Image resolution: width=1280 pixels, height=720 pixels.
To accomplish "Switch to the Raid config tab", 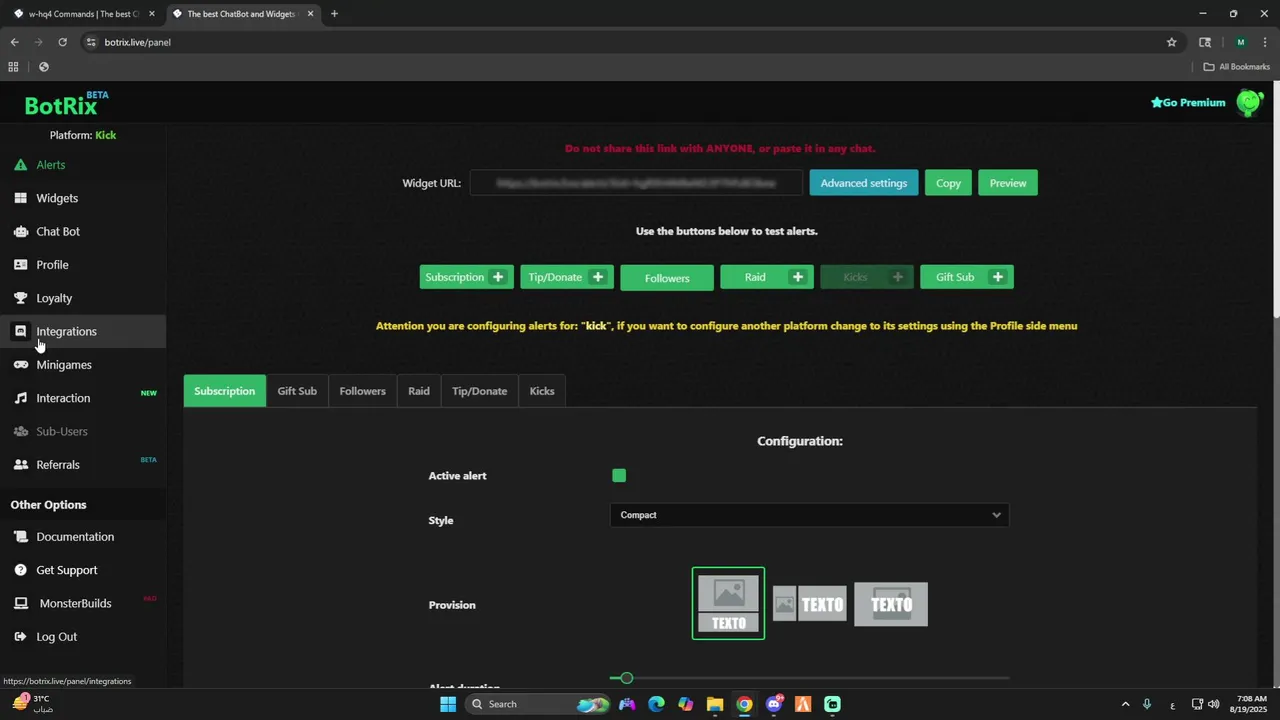I will [419, 391].
